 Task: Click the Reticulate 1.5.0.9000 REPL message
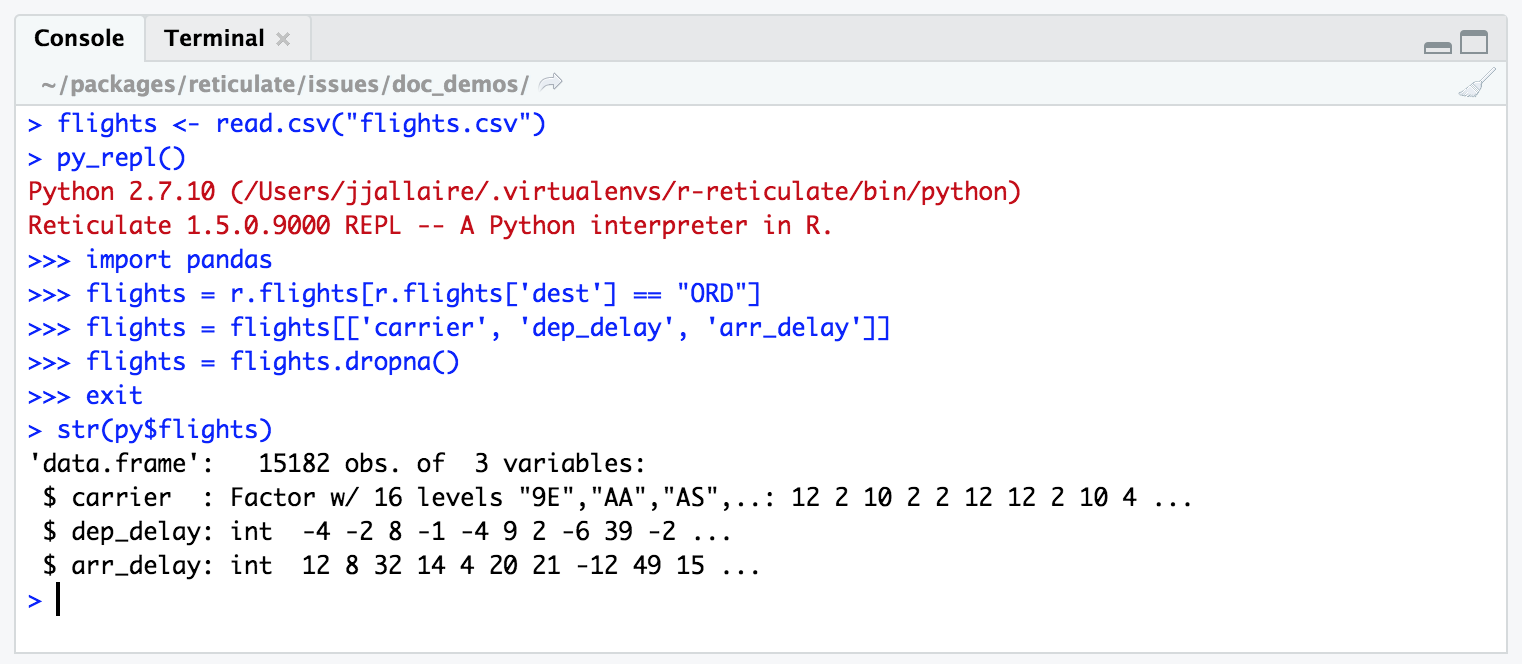[x=430, y=226]
